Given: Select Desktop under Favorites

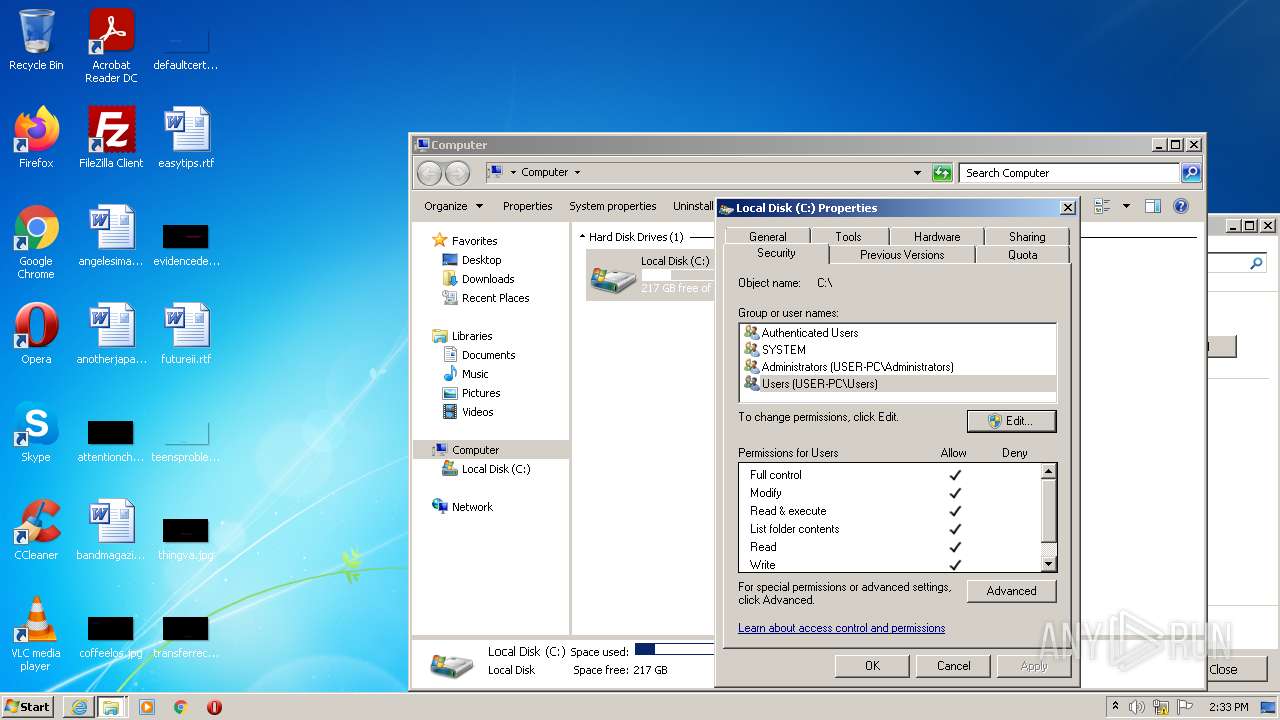Looking at the screenshot, I should pyautogui.click(x=480, y=260).
